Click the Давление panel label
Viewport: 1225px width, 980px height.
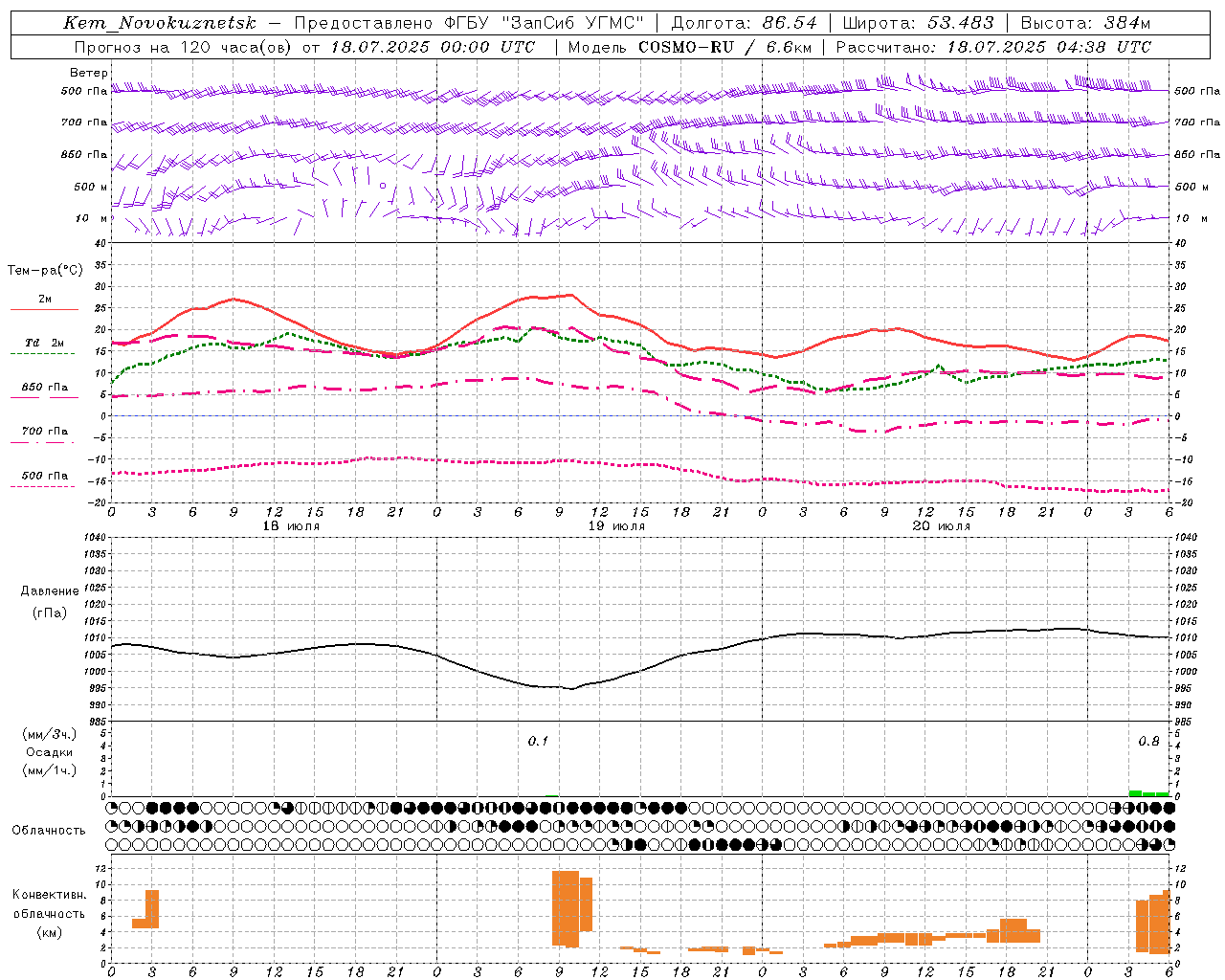click(x=50, y=591)
